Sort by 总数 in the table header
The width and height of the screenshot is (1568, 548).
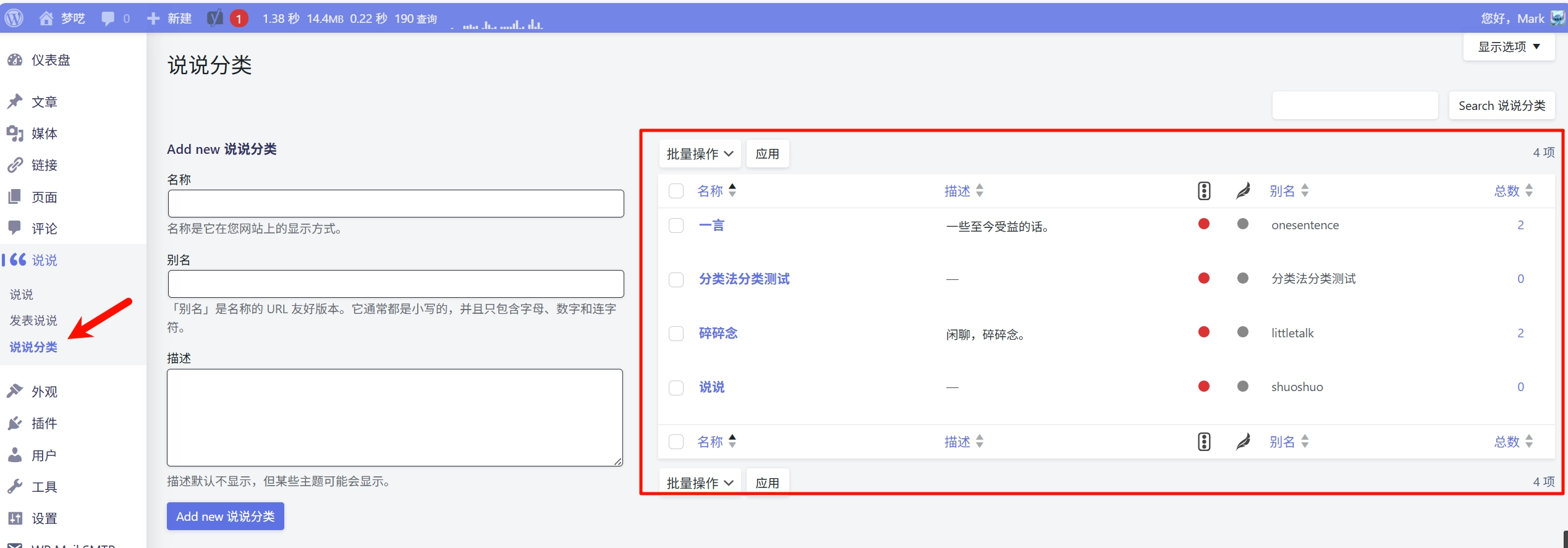(1514, 191)
